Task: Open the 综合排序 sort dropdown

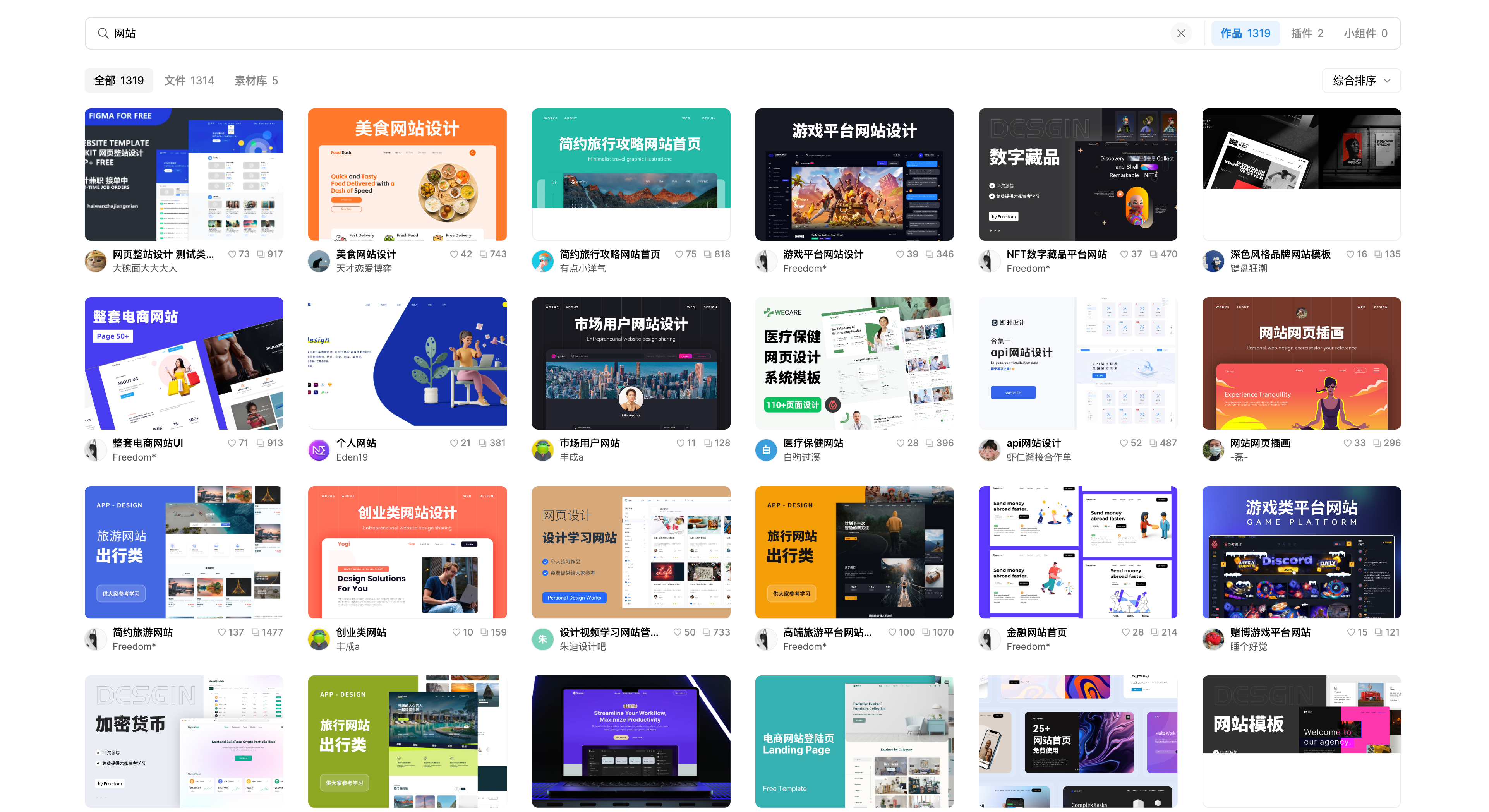Action: tap(1361, 81)
